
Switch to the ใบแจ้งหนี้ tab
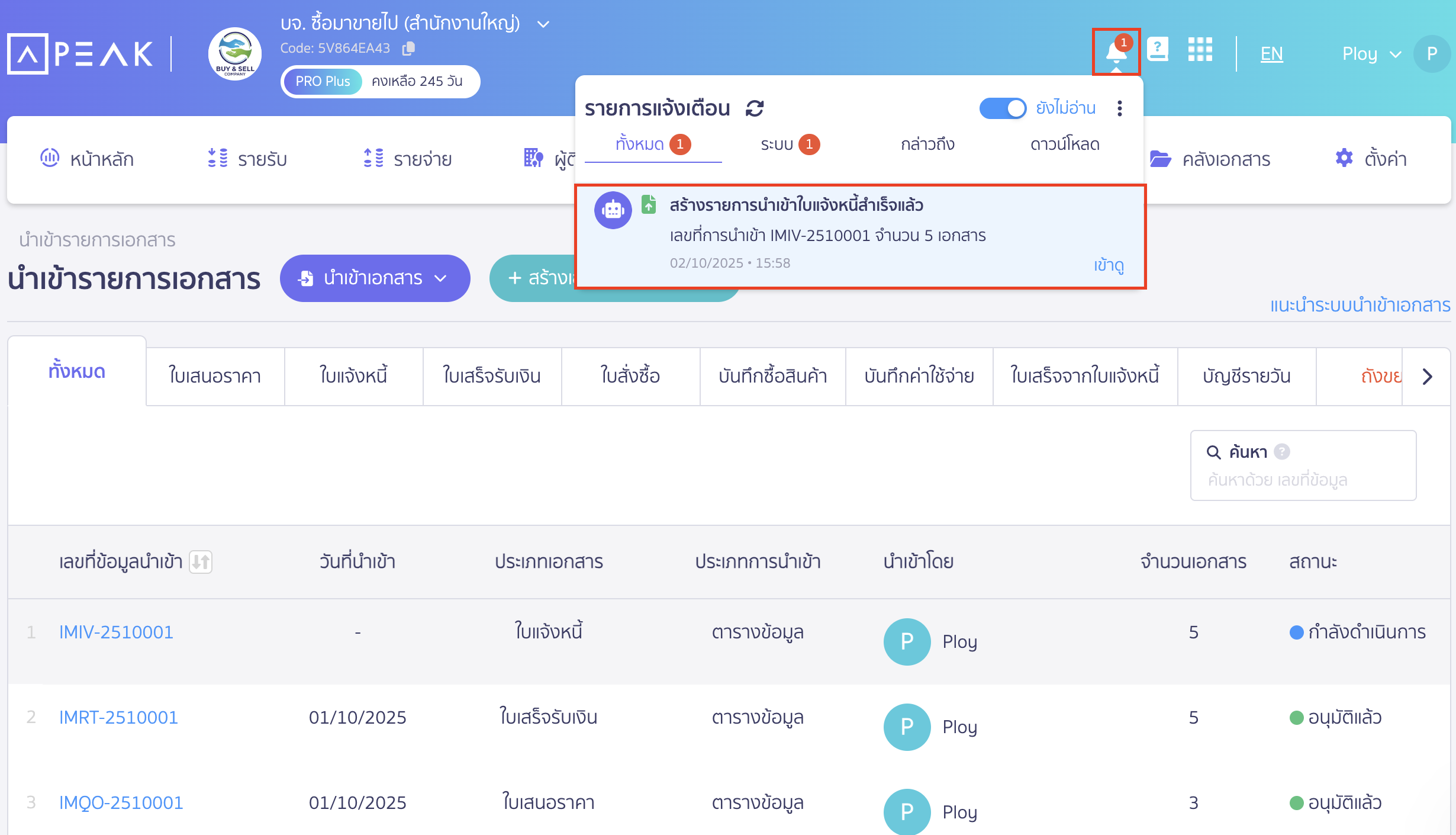point(353,377)
